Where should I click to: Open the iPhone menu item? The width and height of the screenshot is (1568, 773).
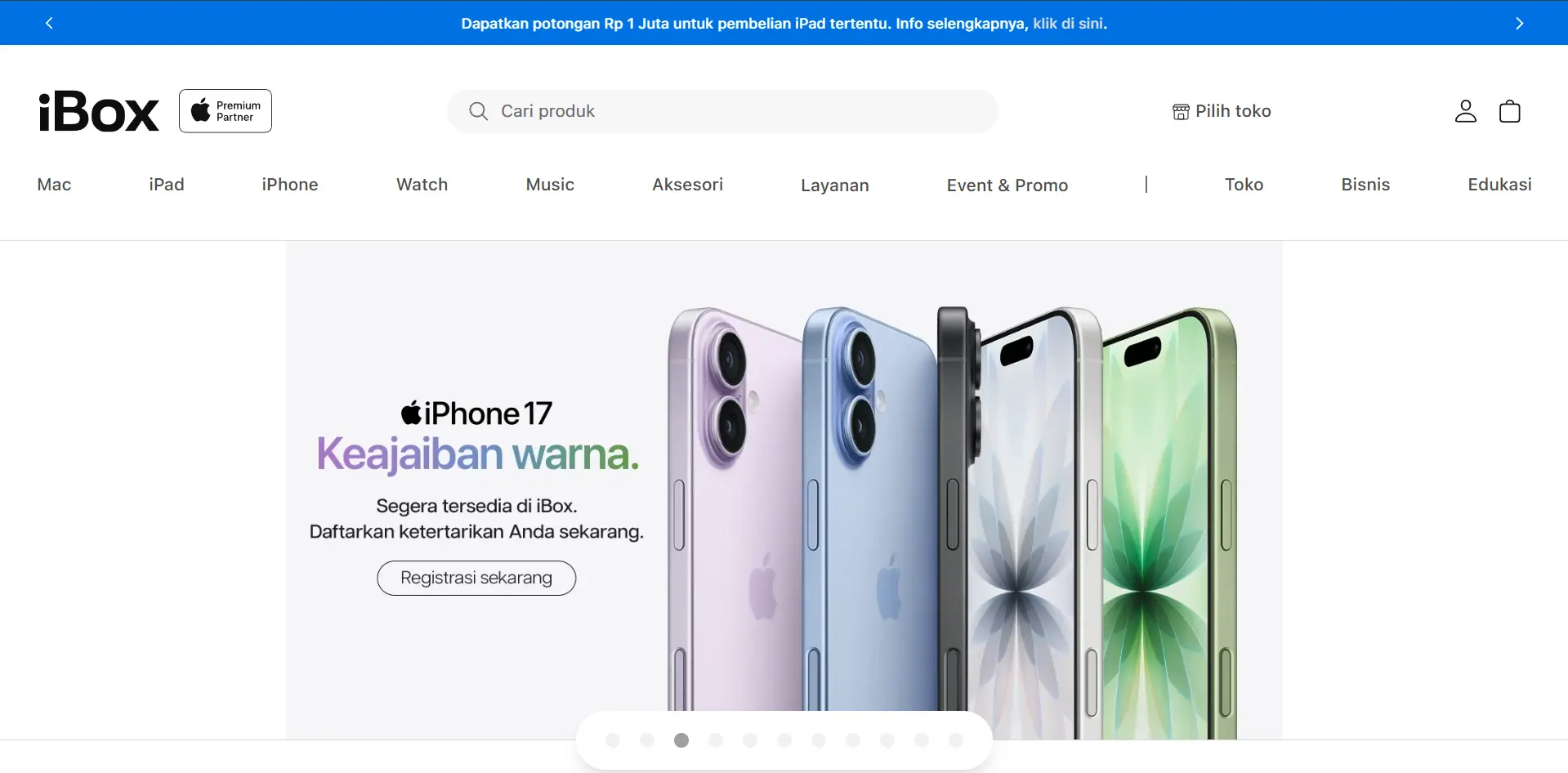click(290, 185)
